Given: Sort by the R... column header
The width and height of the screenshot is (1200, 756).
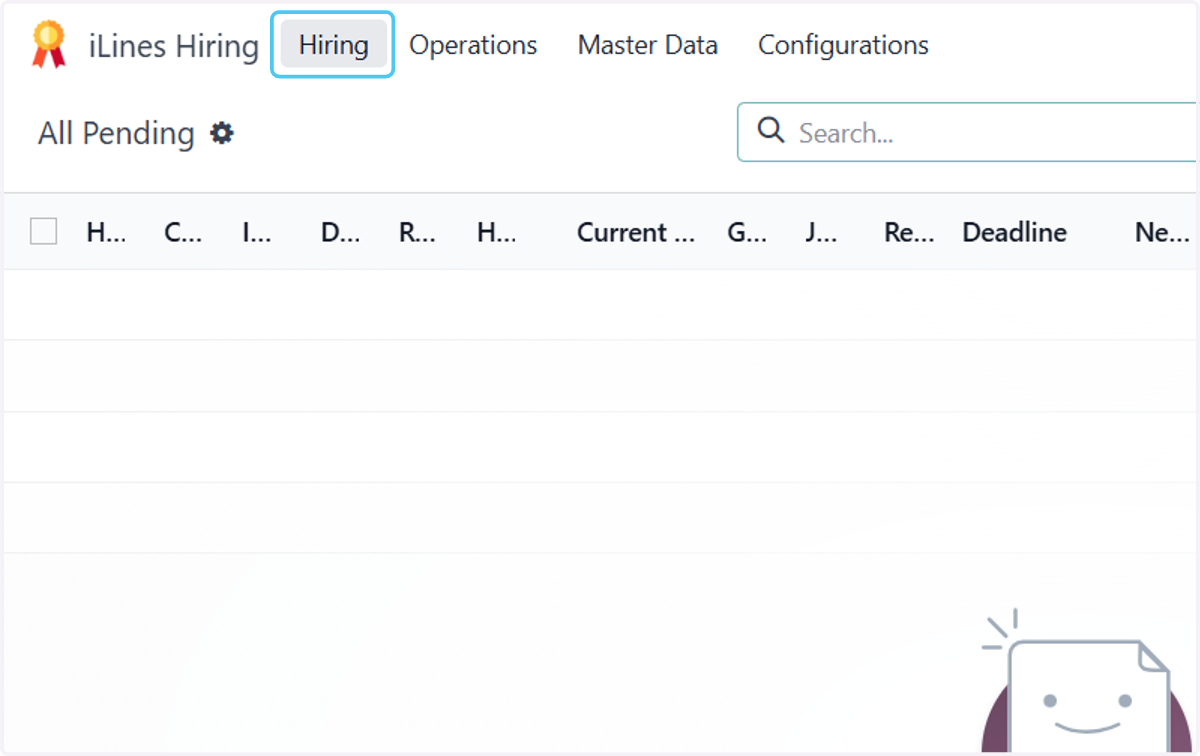Looking at the screenshot, I should coord(417,232).
